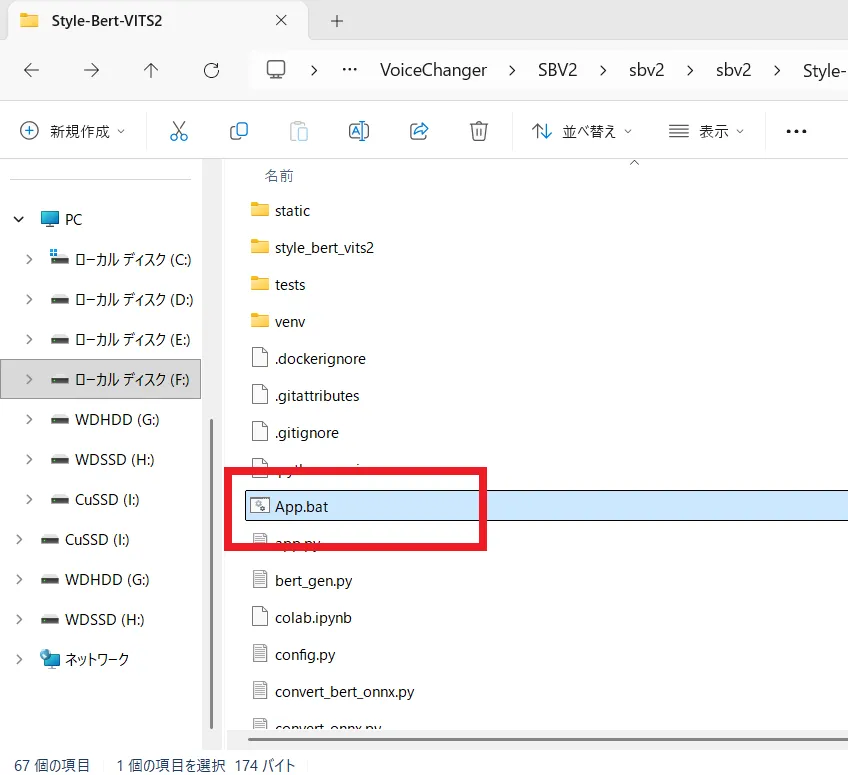Select the venv folder

[x=290, y=322]
